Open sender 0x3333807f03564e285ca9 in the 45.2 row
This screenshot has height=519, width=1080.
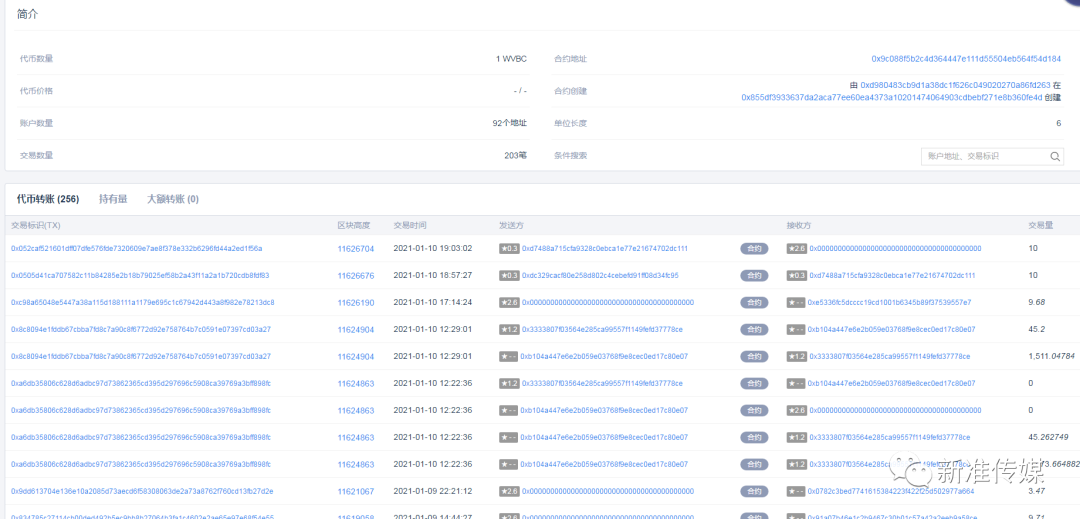pos(602,330)
